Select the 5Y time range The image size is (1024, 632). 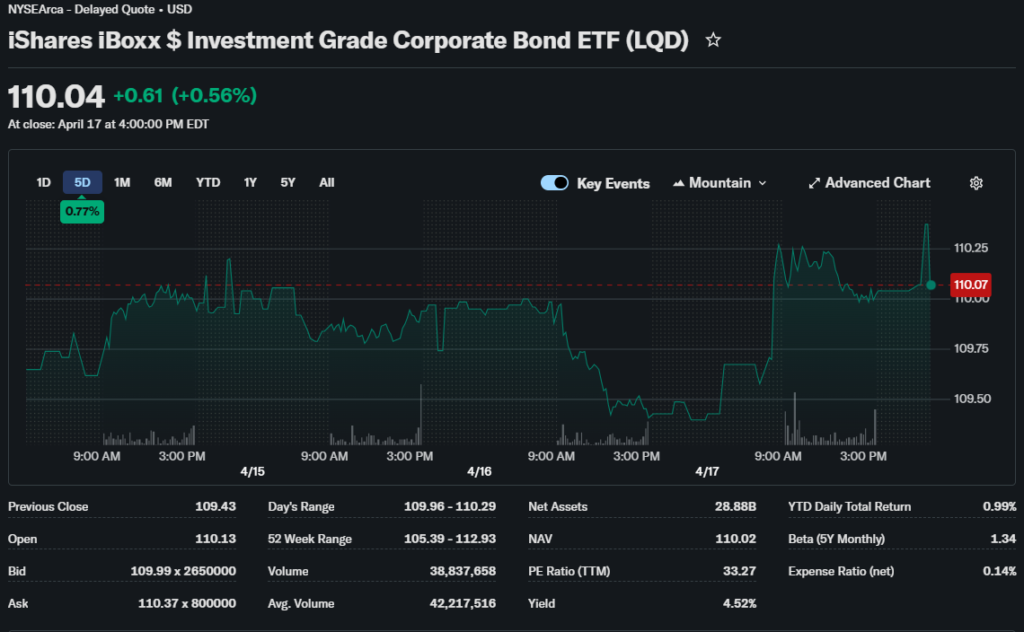coord(288,182)
